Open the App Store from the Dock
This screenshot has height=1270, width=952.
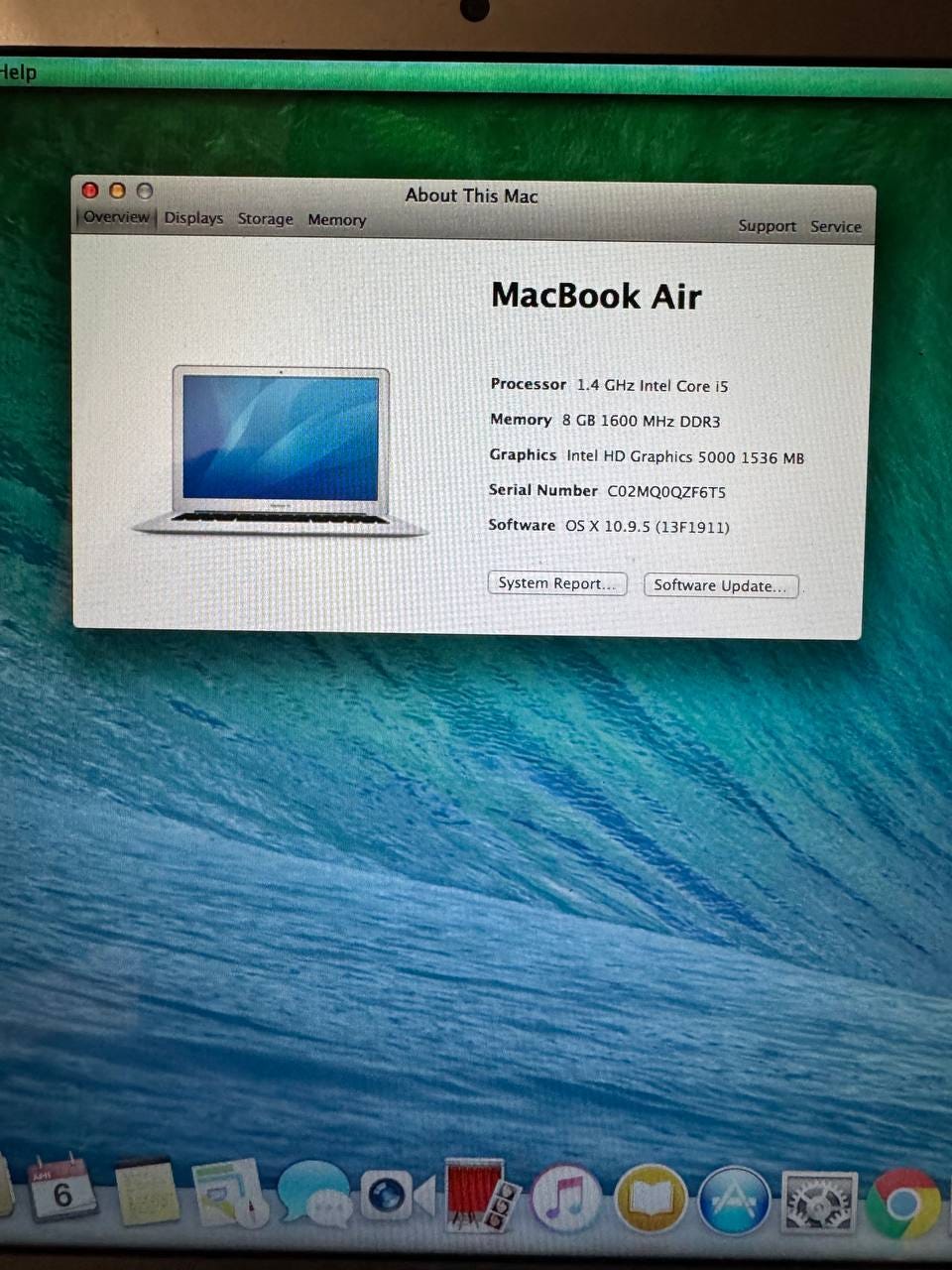(734, 1201)
